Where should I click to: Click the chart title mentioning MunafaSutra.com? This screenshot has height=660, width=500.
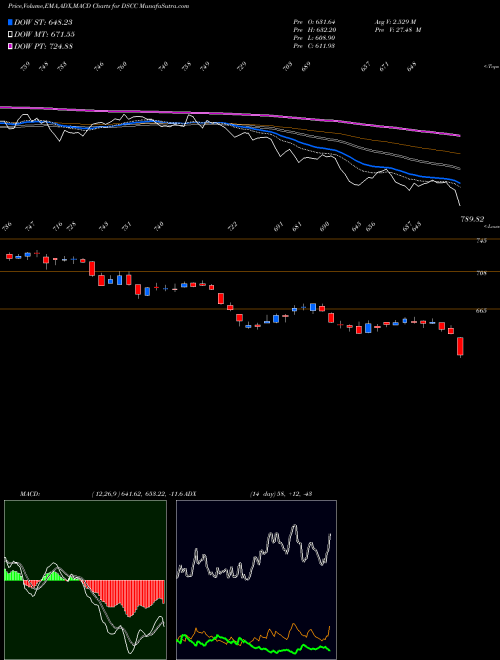(x=98, y=6)
